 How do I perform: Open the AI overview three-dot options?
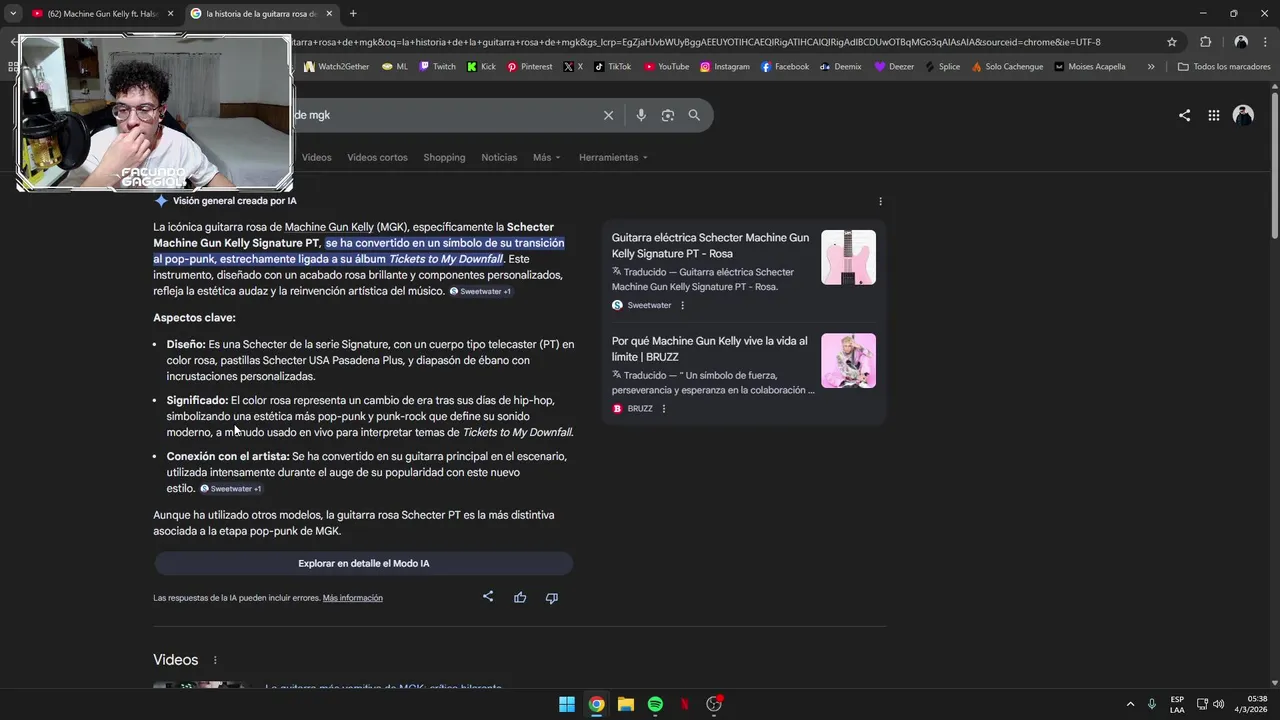point(880,201)
